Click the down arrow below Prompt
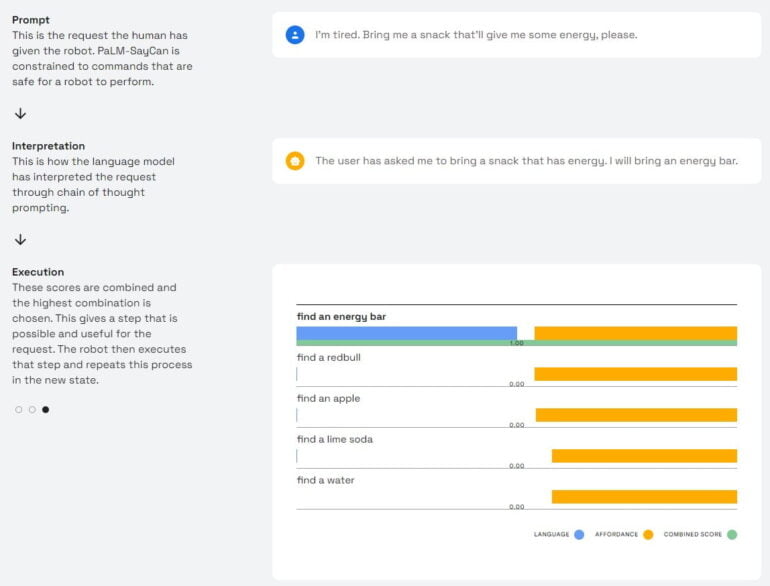This screenshot has width=770, height=586. pos(20,114)
